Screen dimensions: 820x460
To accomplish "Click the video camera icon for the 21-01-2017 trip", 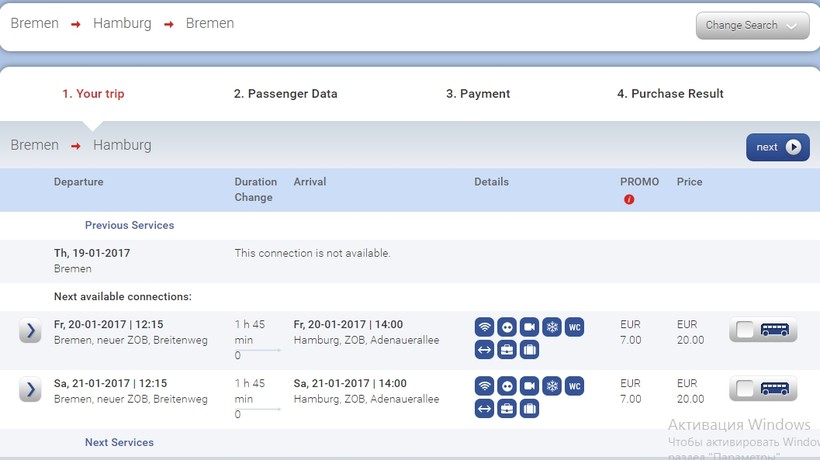I will pos(529,386).
